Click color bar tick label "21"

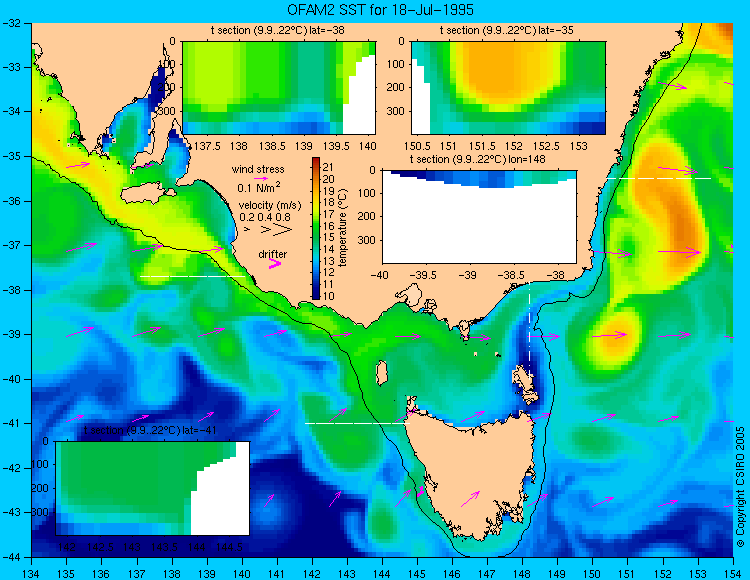click(328, 167)
